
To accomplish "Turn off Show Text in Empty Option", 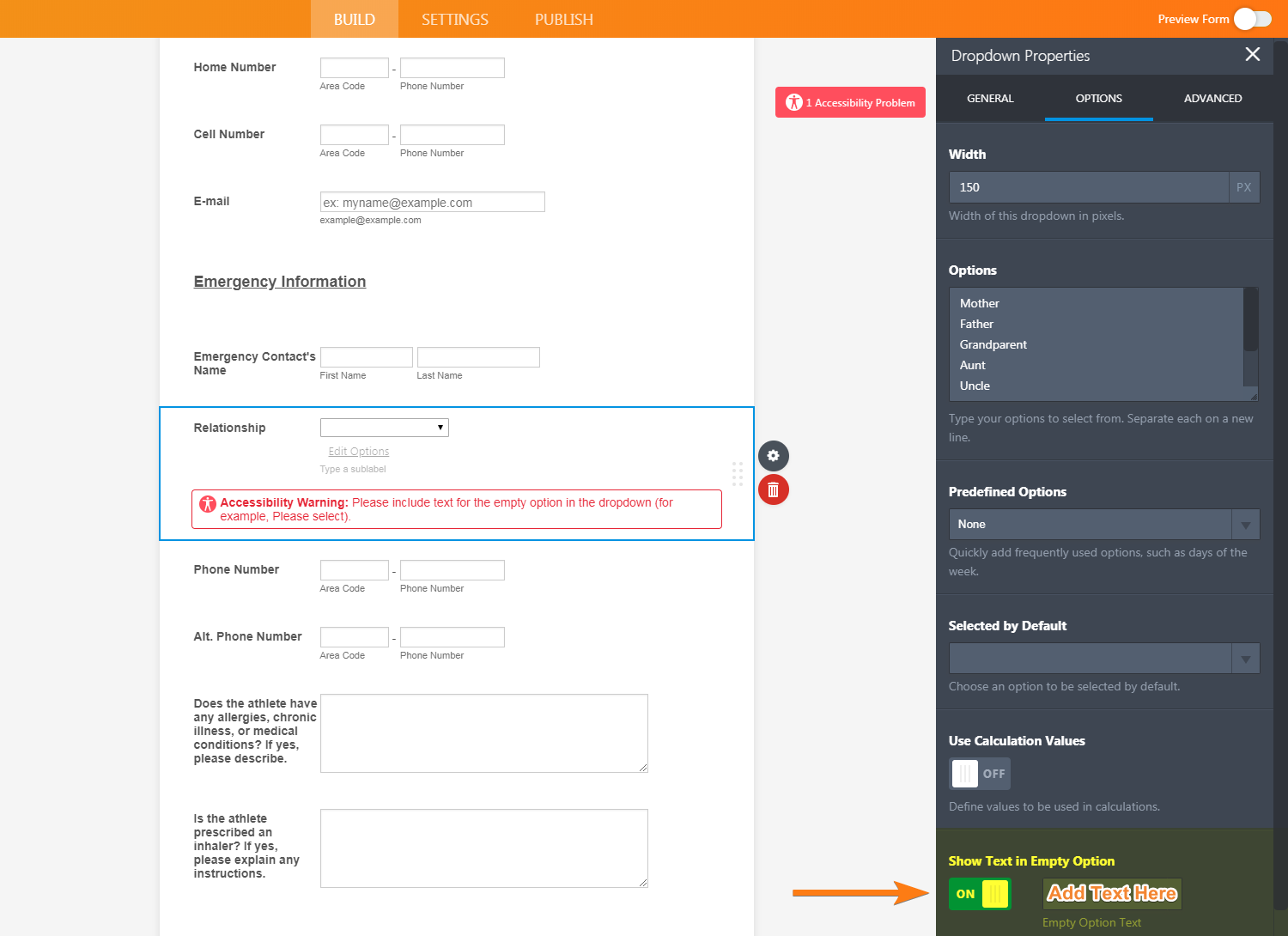I will 980,894.
